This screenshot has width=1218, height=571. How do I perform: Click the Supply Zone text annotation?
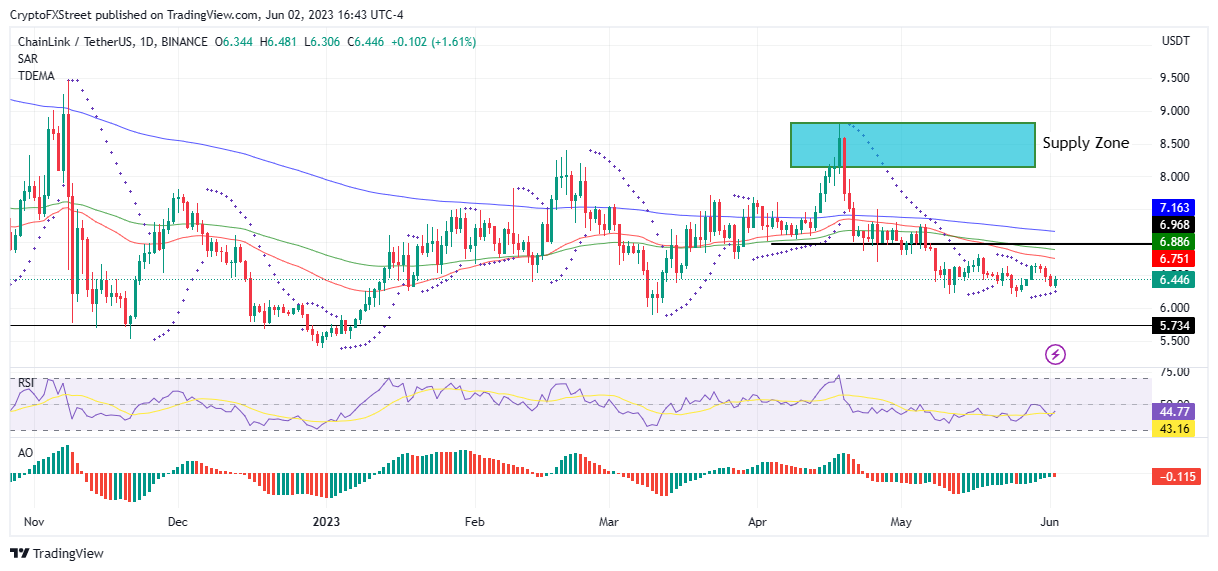click(x=1086, y=143)
